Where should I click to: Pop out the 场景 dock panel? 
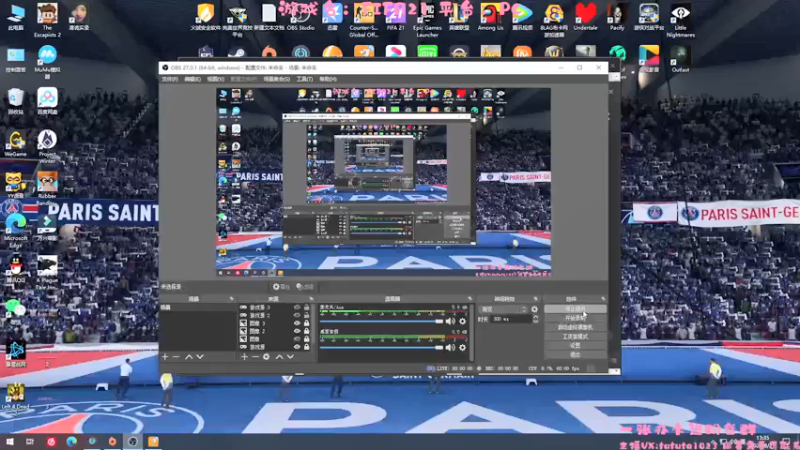coord(231,299)
